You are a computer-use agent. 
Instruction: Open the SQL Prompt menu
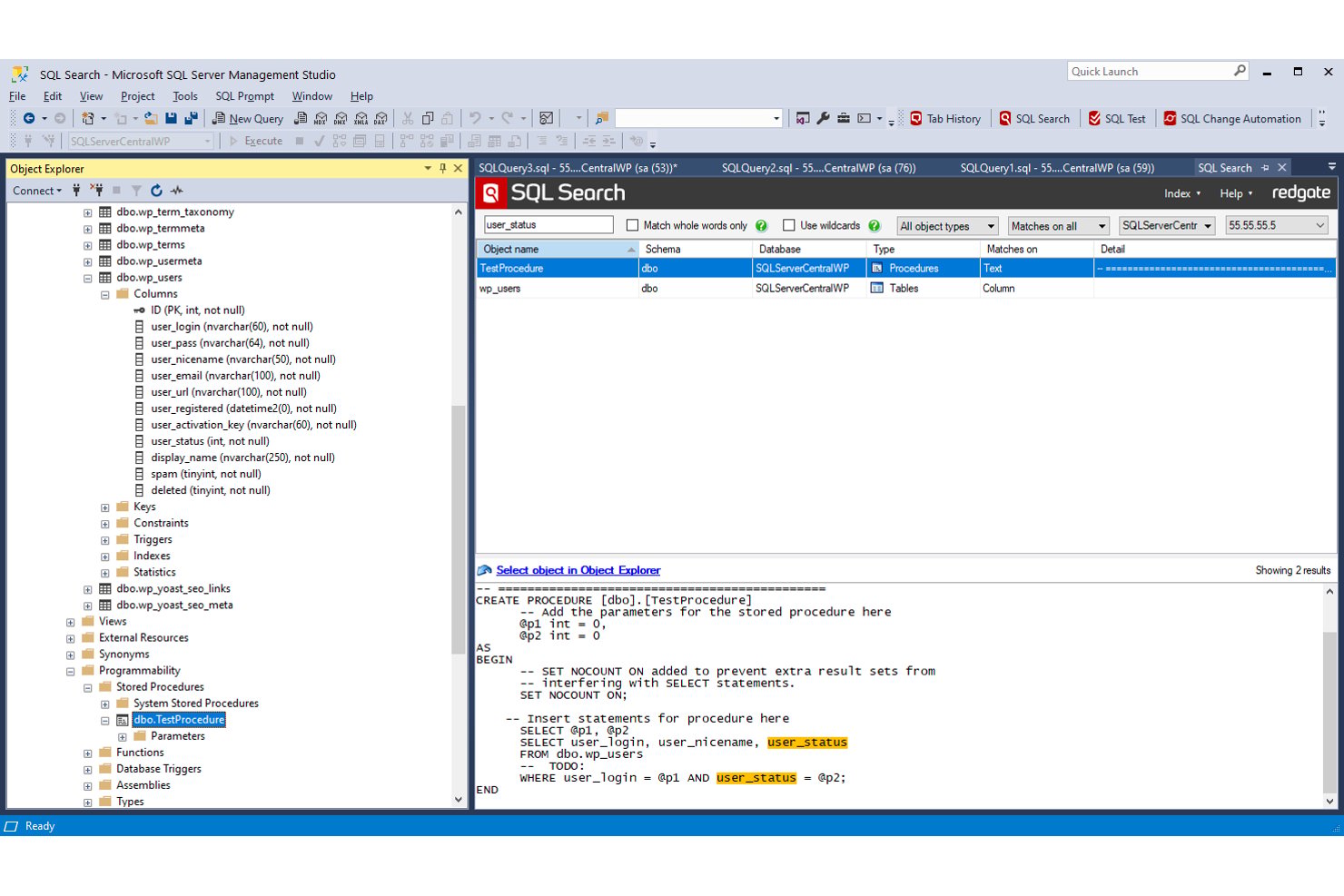pos(244,96)
